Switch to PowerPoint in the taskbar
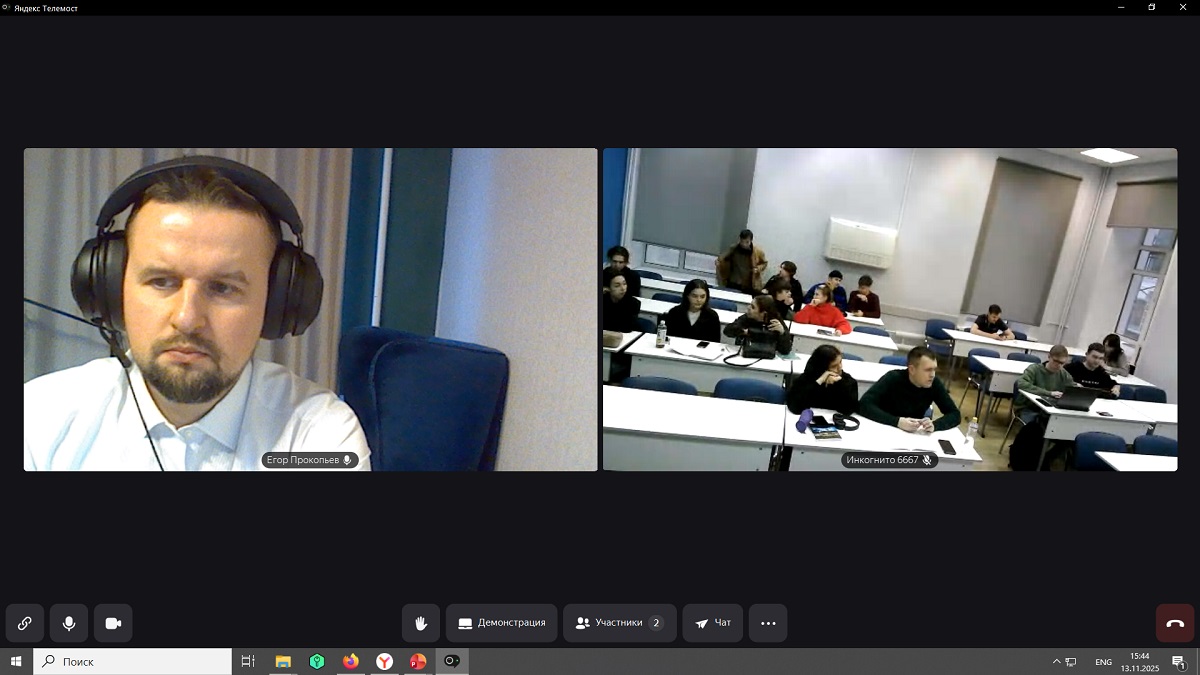The image size is (1200, 675). [418, 661]
